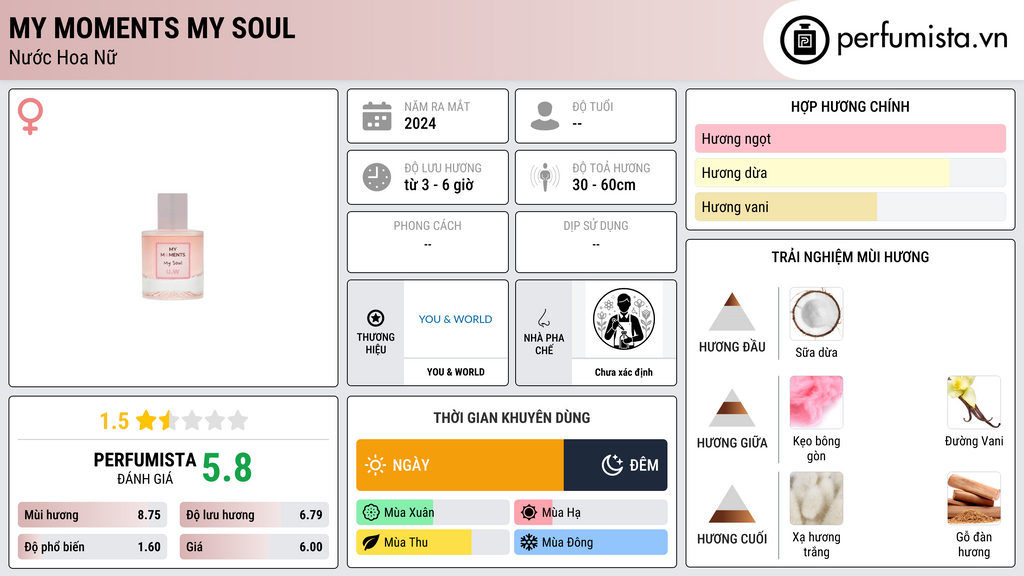Viewport: 1024px width, 576px height.
Task: Click the Đường Vani vanilla image
Action: (974, 402)
